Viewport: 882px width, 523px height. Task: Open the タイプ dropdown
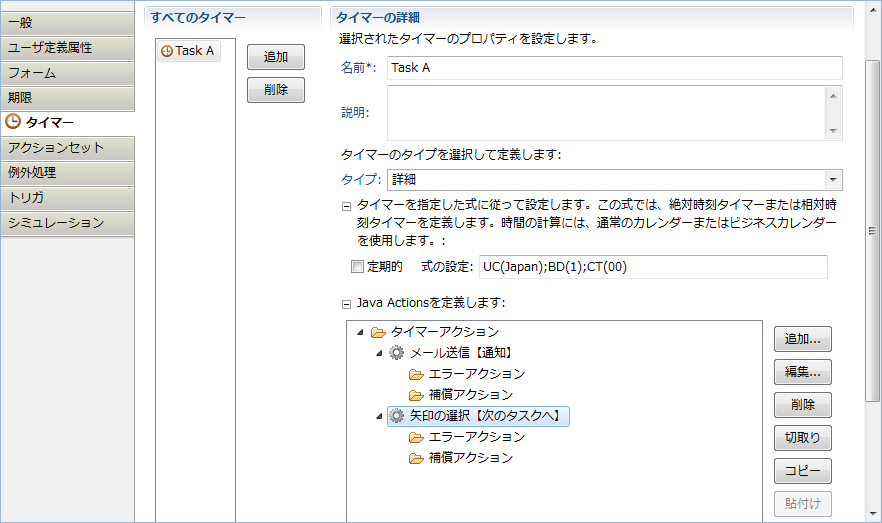click(833, 180)
